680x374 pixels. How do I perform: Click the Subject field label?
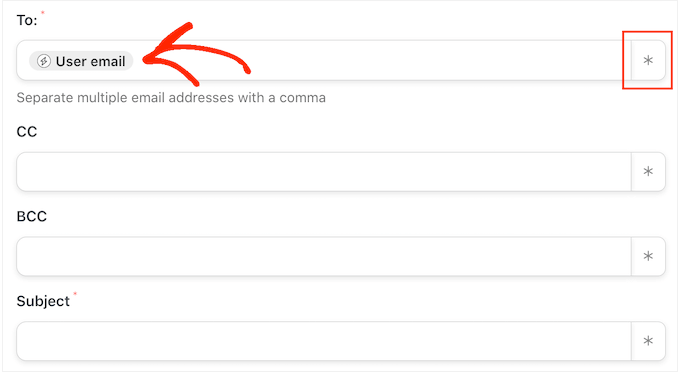43,301
